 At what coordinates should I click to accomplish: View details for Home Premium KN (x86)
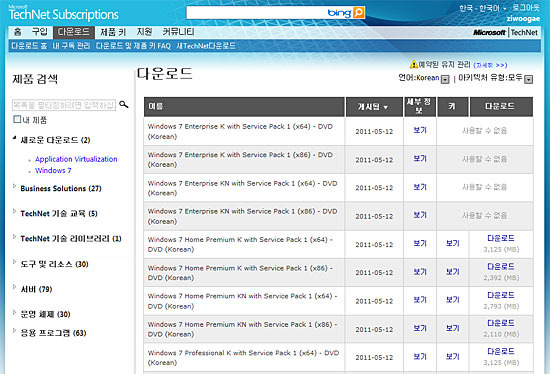pyautogui.click(x=420, y=328)
